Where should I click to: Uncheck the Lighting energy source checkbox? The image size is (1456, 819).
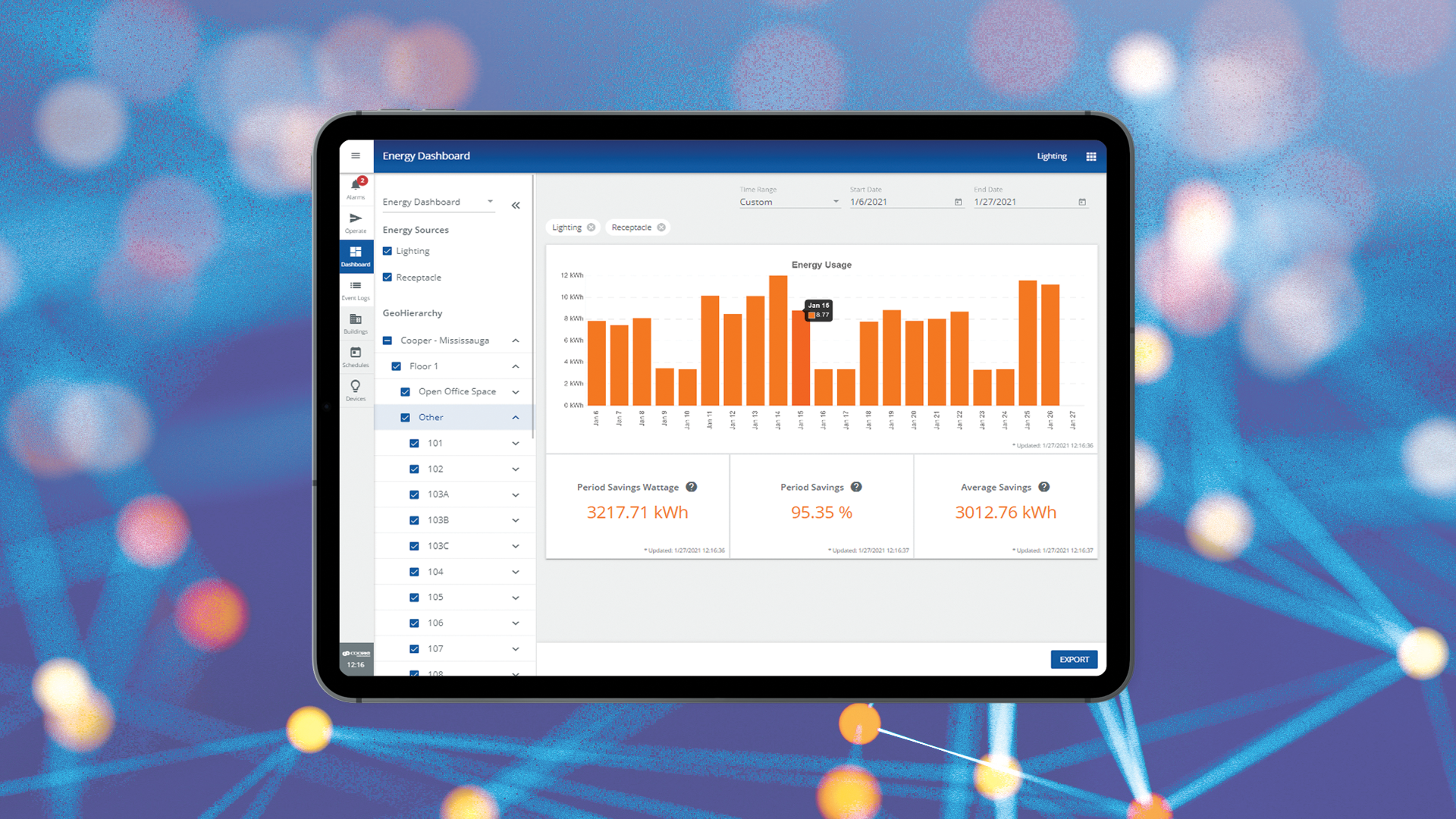pos(388,251)
